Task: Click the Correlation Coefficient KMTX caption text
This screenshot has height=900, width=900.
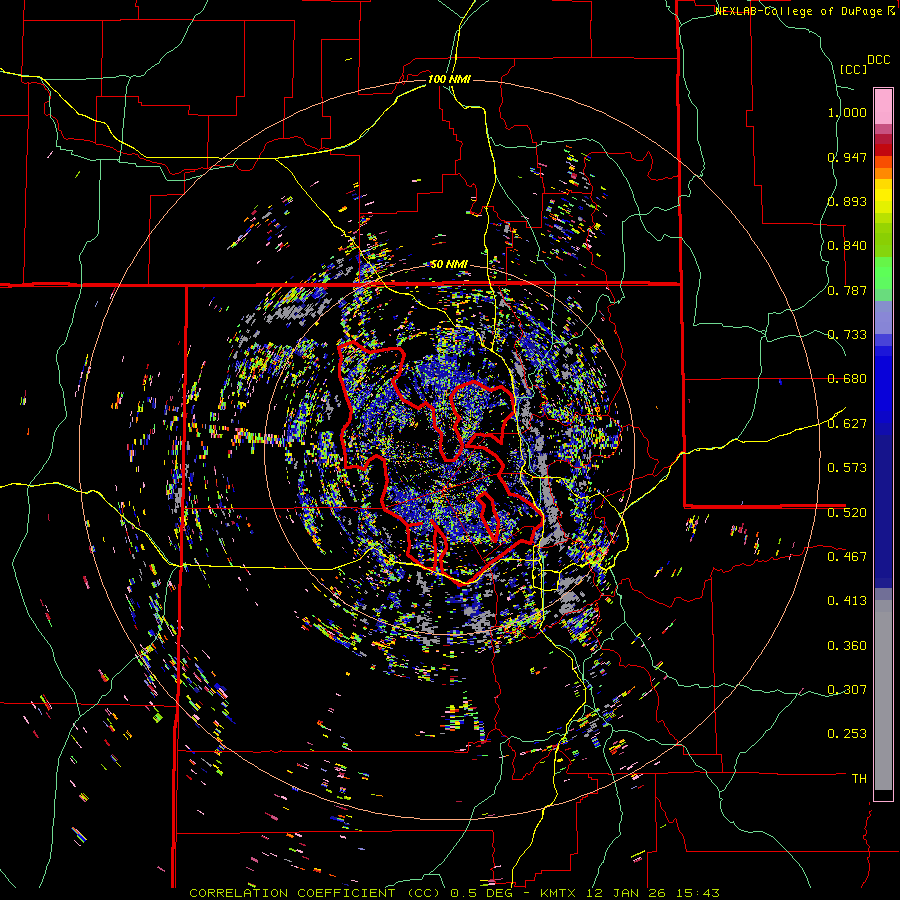Action: pyautogui.click(x=454, y=893)
